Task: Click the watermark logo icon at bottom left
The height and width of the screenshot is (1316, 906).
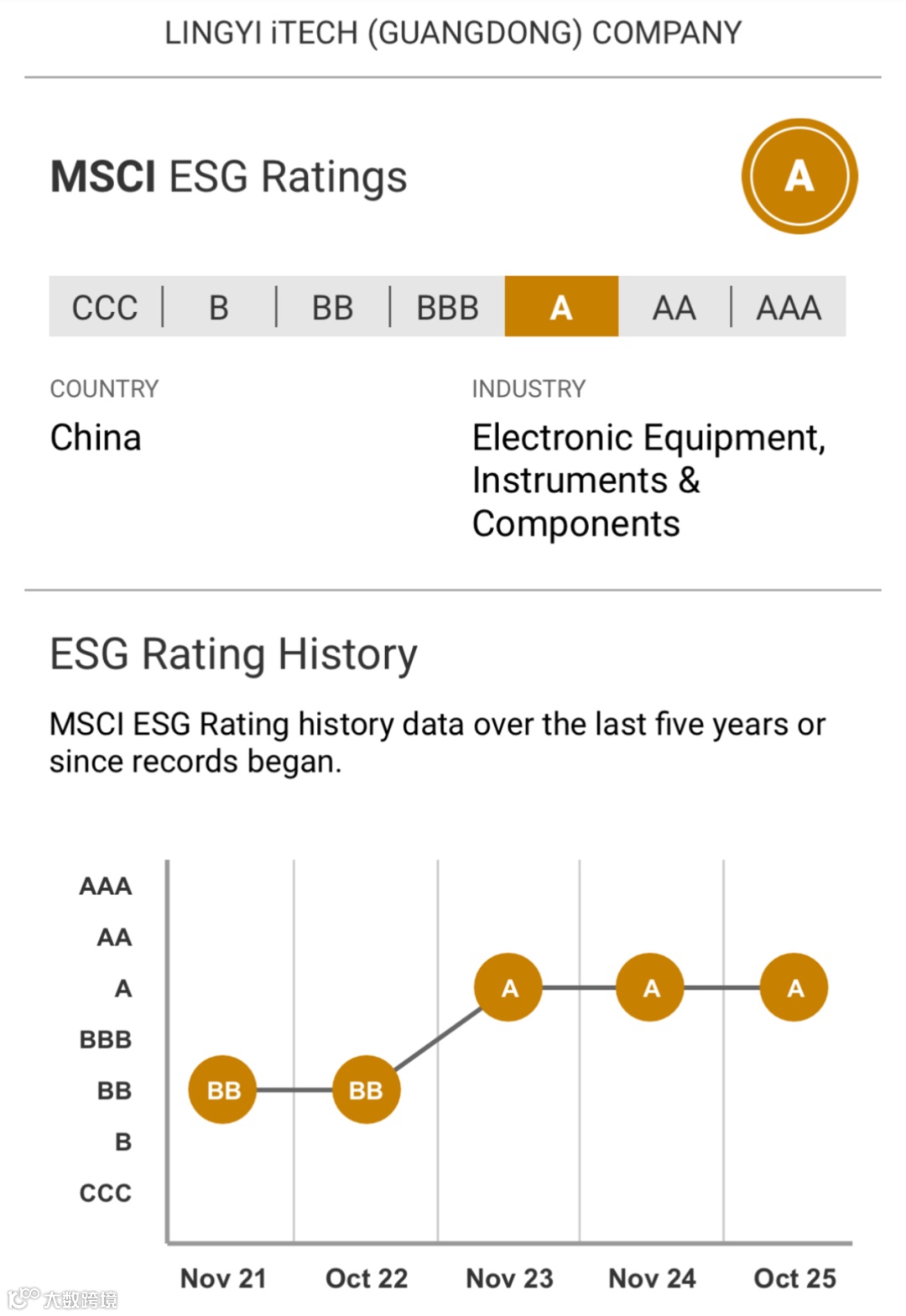Action: [23, 1298]
